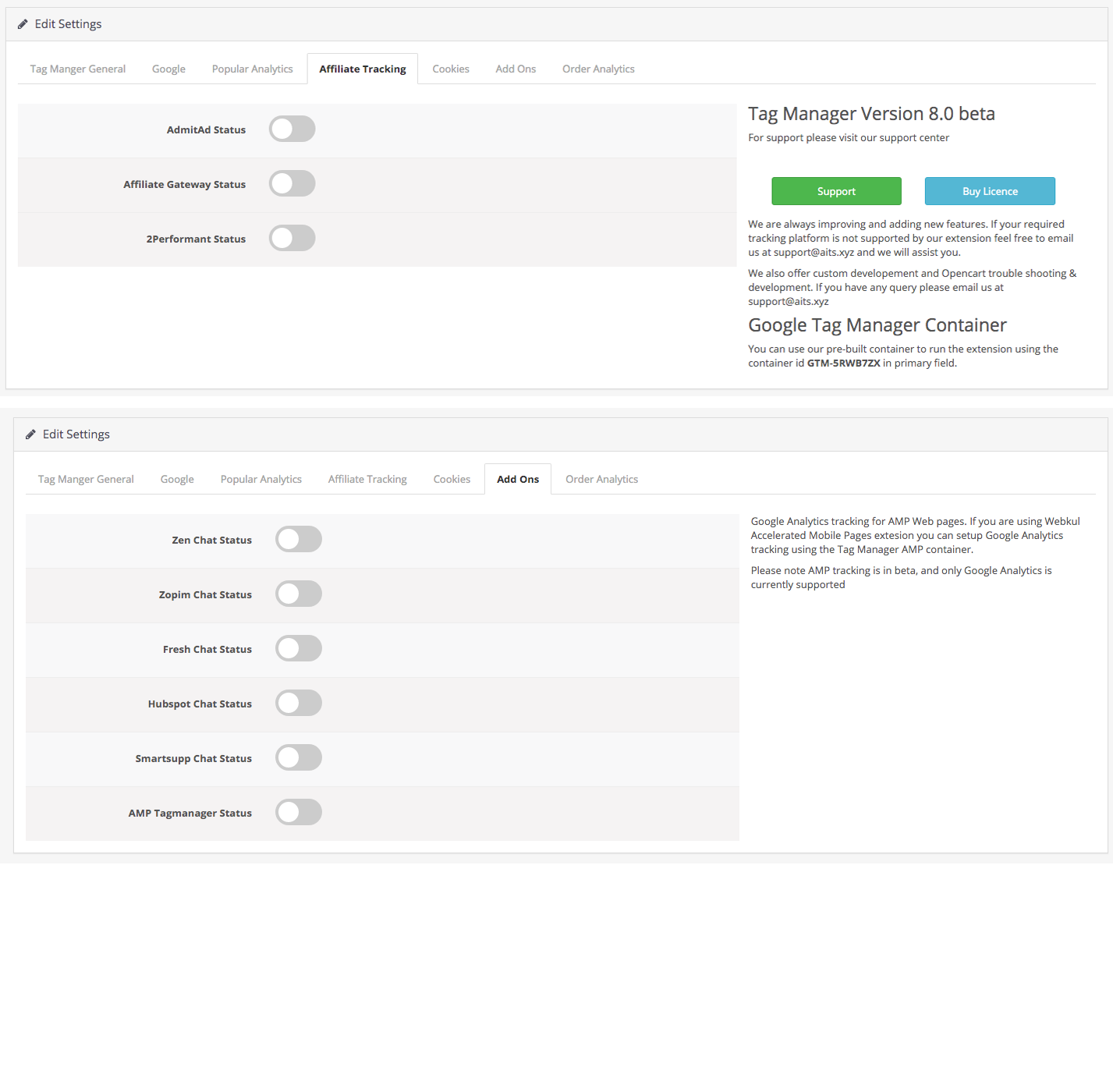The height and width of the screenshot is (1092, 1113).
Task: Click the pencil icon in top Edit Settings header
Action: point(23,24)
